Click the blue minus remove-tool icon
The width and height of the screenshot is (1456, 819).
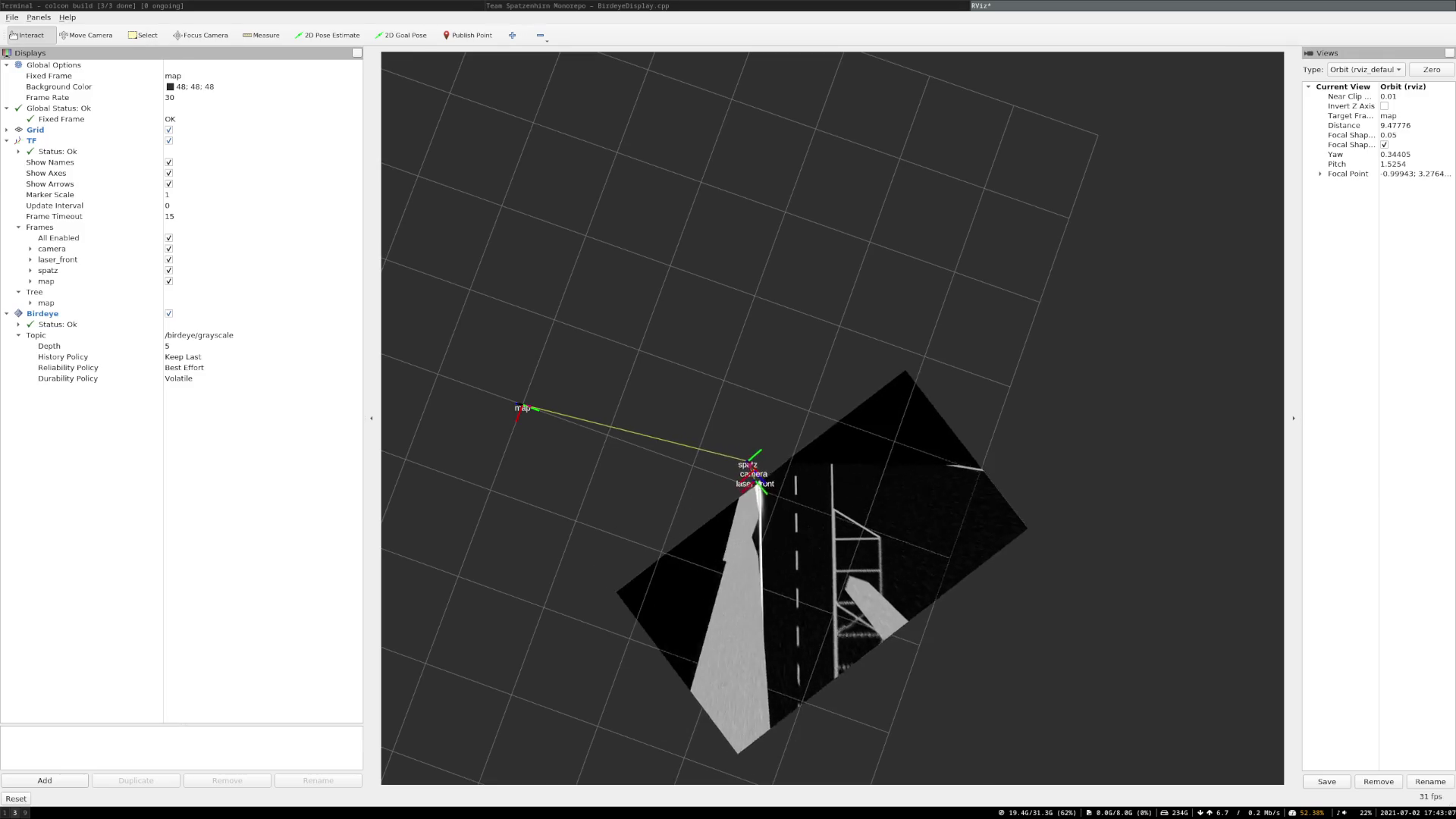click(540, 35)
